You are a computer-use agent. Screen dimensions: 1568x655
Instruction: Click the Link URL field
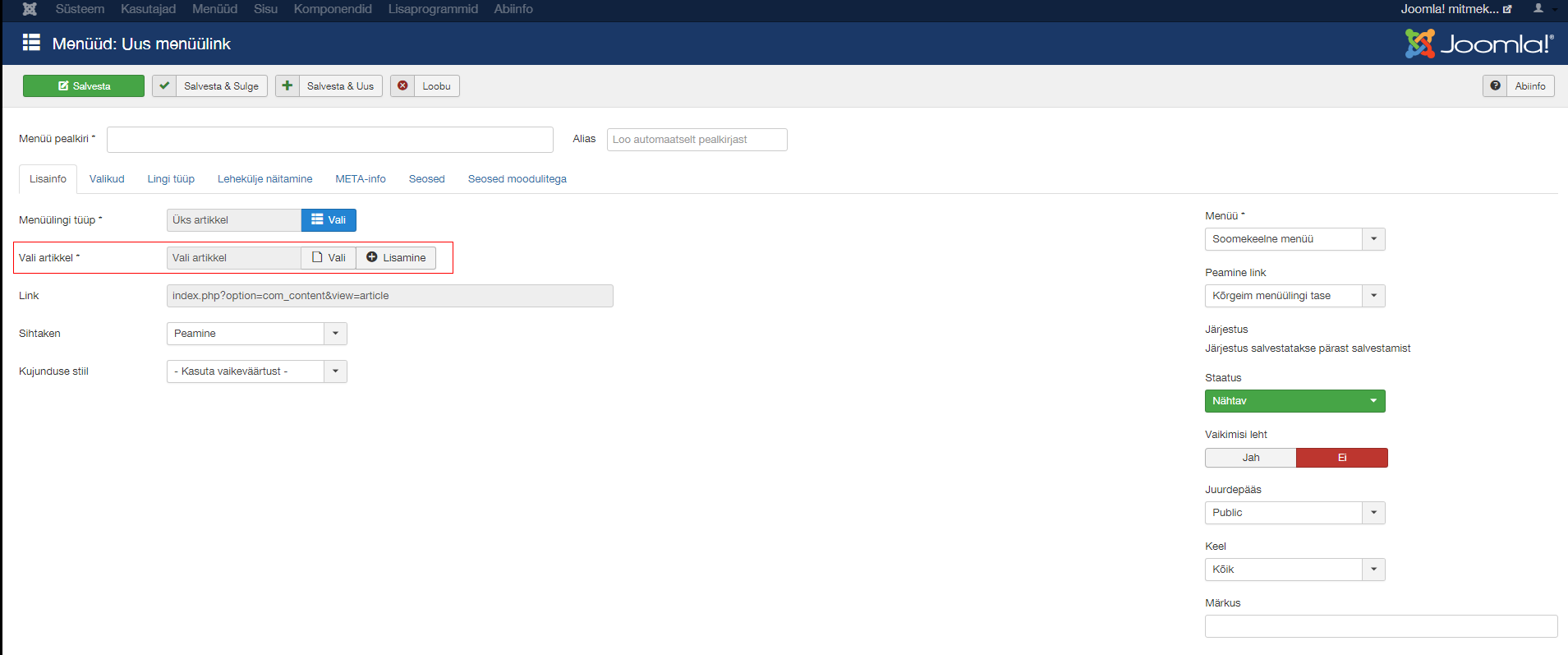coord(390,296)
